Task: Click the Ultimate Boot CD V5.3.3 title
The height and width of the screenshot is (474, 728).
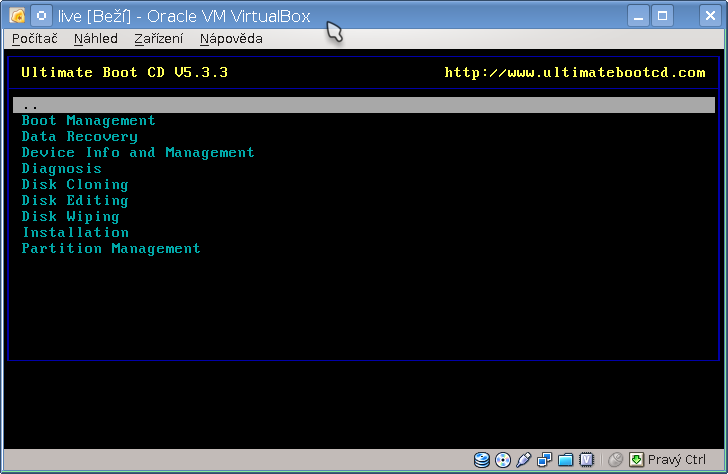Action: pyautogui.click(x=124, y=72)
